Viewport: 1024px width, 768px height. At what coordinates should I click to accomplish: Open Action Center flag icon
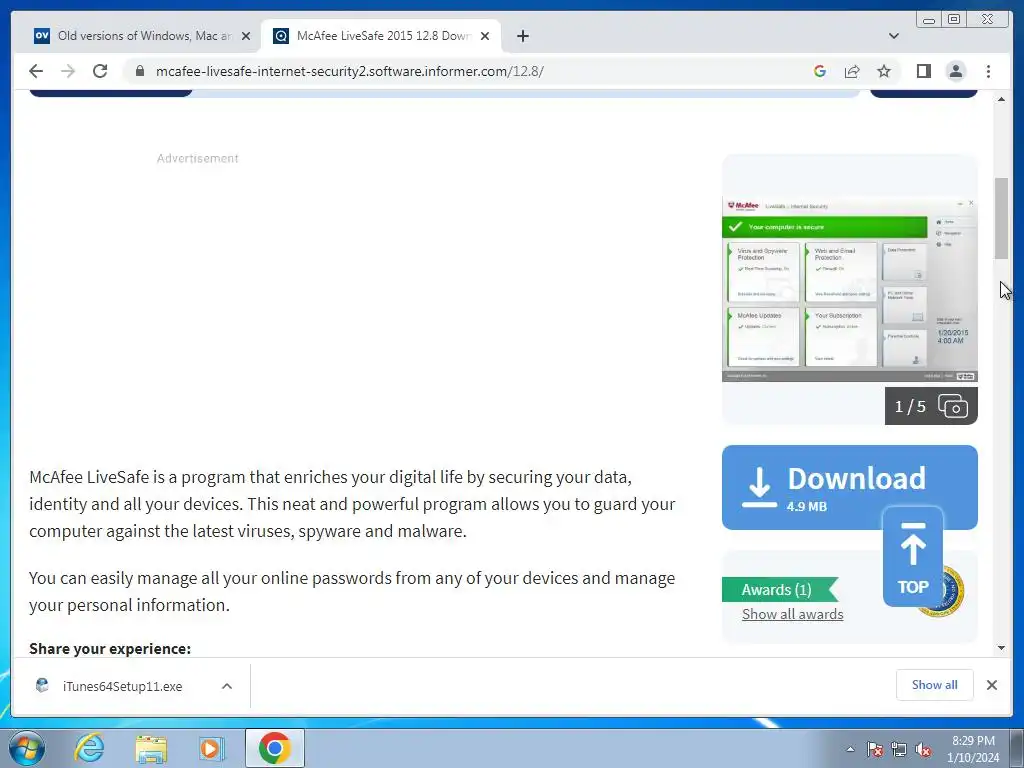874,749
